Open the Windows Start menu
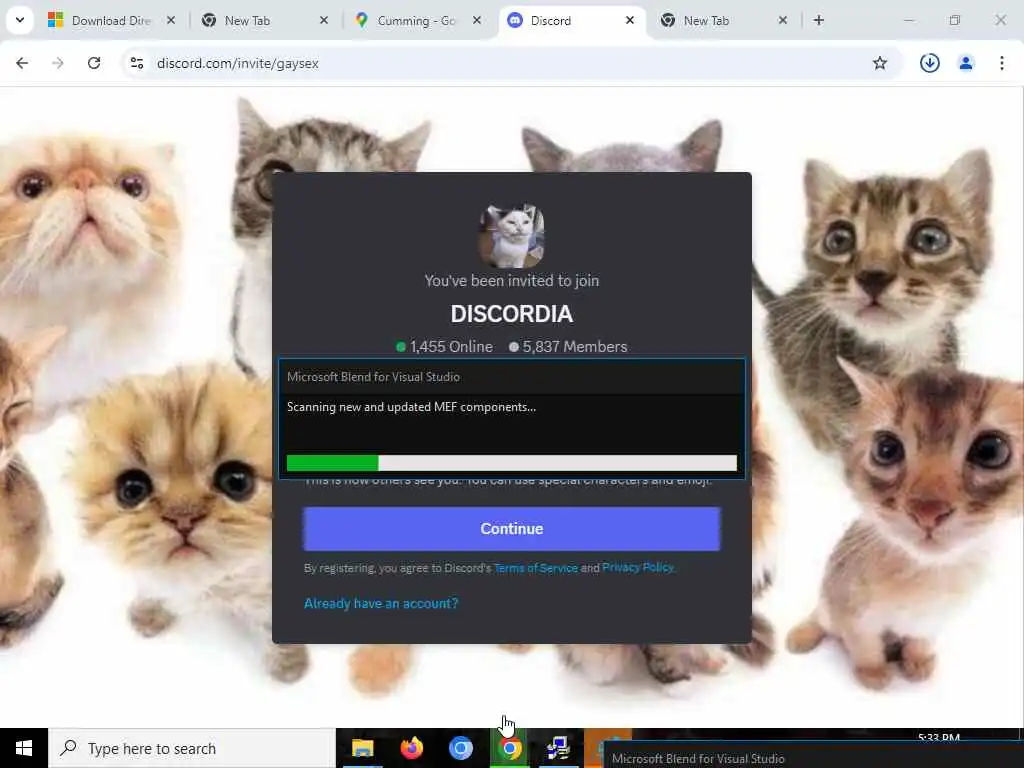The image size is (1024, 768). click(x=24, y=748)
